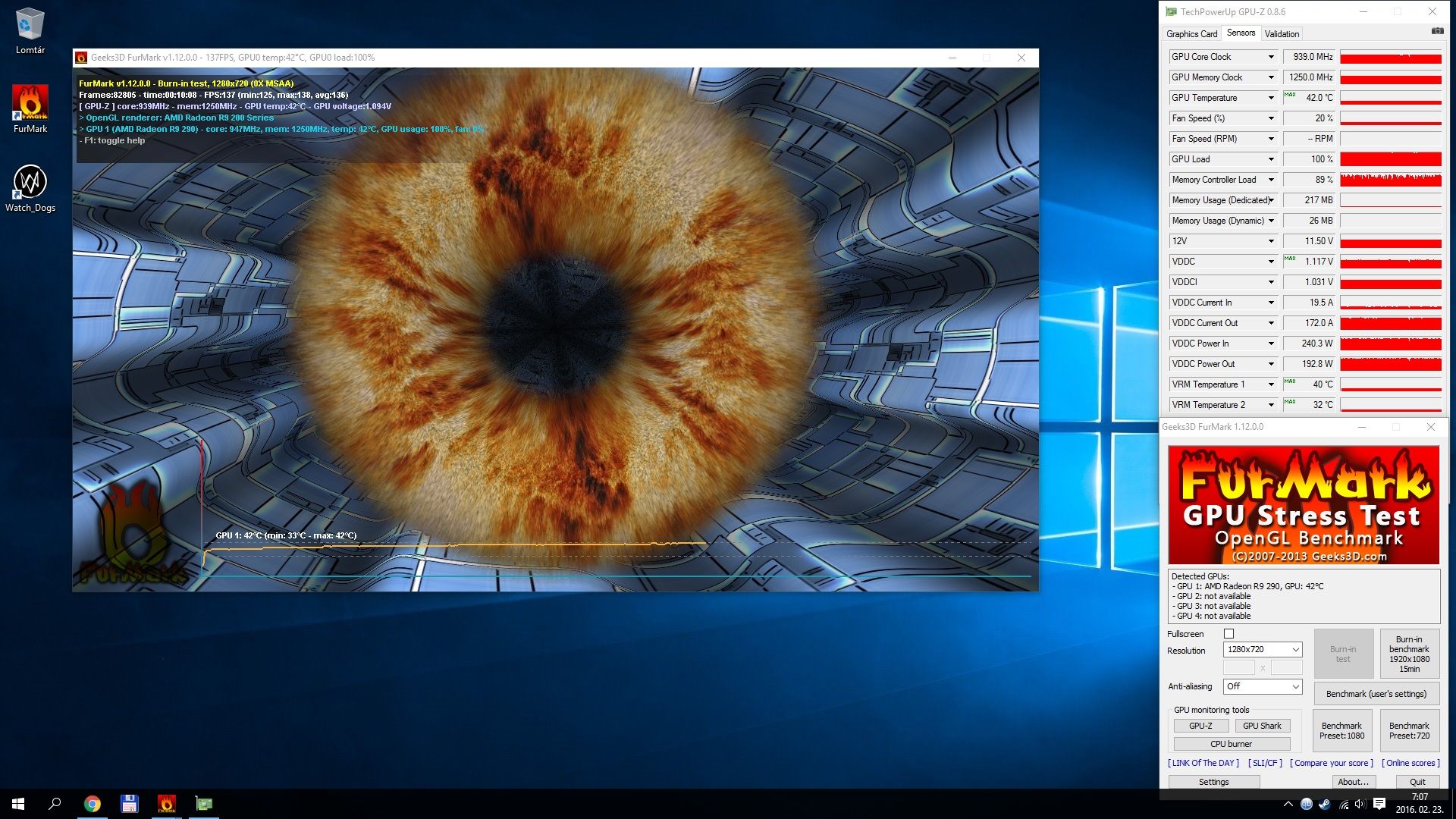Expand GPU Core Clock sensor dropdown

pyautogui.click(x=1271, y=57)
